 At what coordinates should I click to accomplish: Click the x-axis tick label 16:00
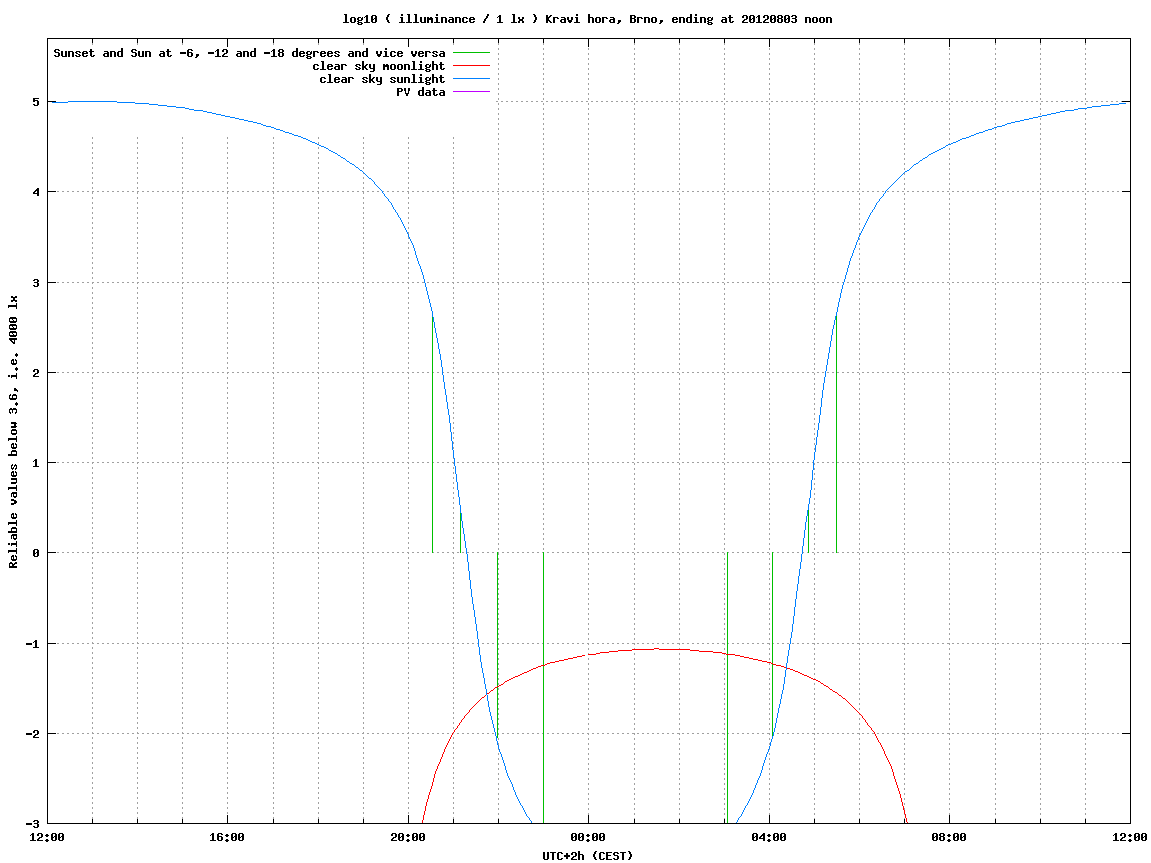click(228, 837)
